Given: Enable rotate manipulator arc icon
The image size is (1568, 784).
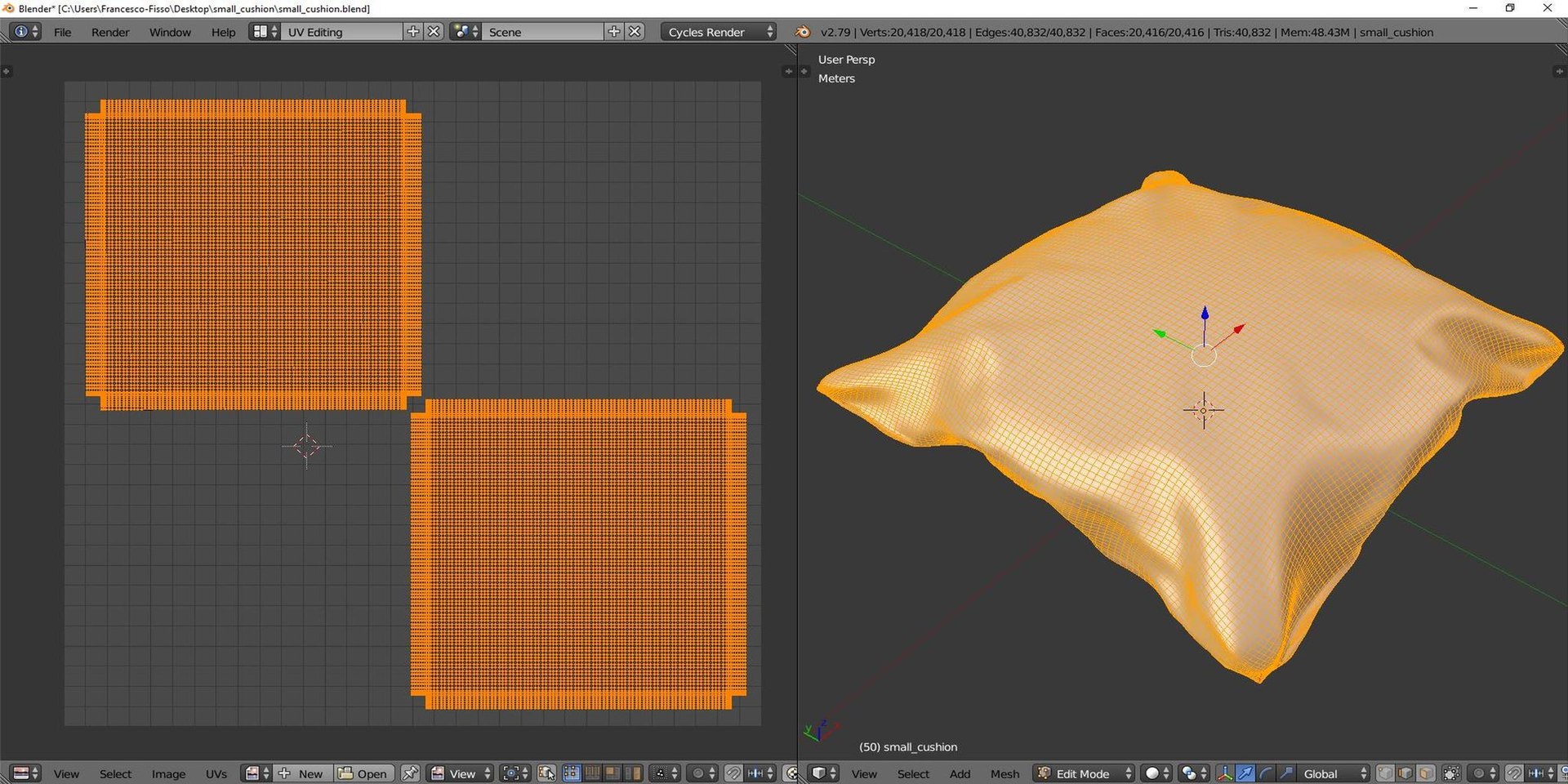Looking at the screenshot, I should pyautogui.click(x=1266, y=773).
